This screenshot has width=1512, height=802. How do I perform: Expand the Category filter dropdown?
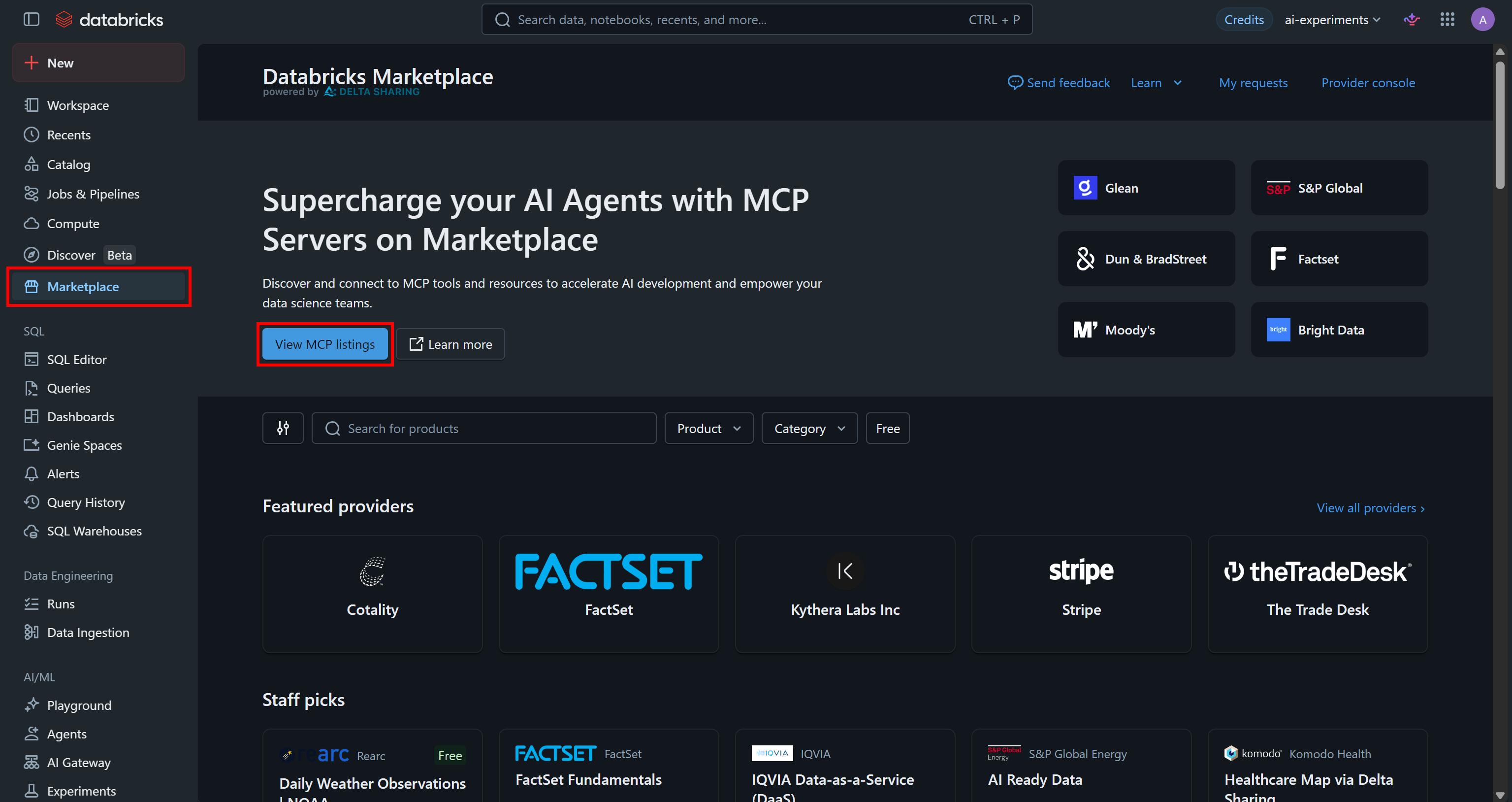pos(809,429)
